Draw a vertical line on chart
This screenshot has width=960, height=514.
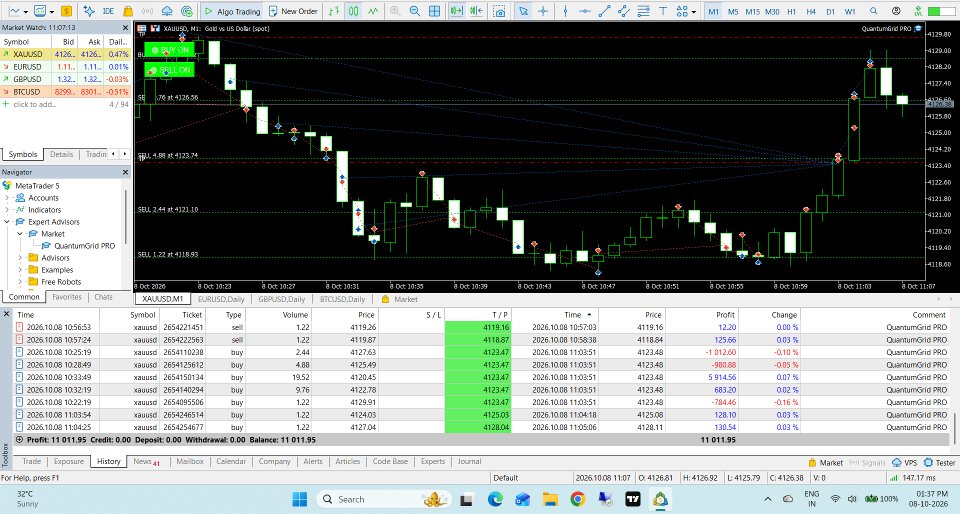coord(565,11)
